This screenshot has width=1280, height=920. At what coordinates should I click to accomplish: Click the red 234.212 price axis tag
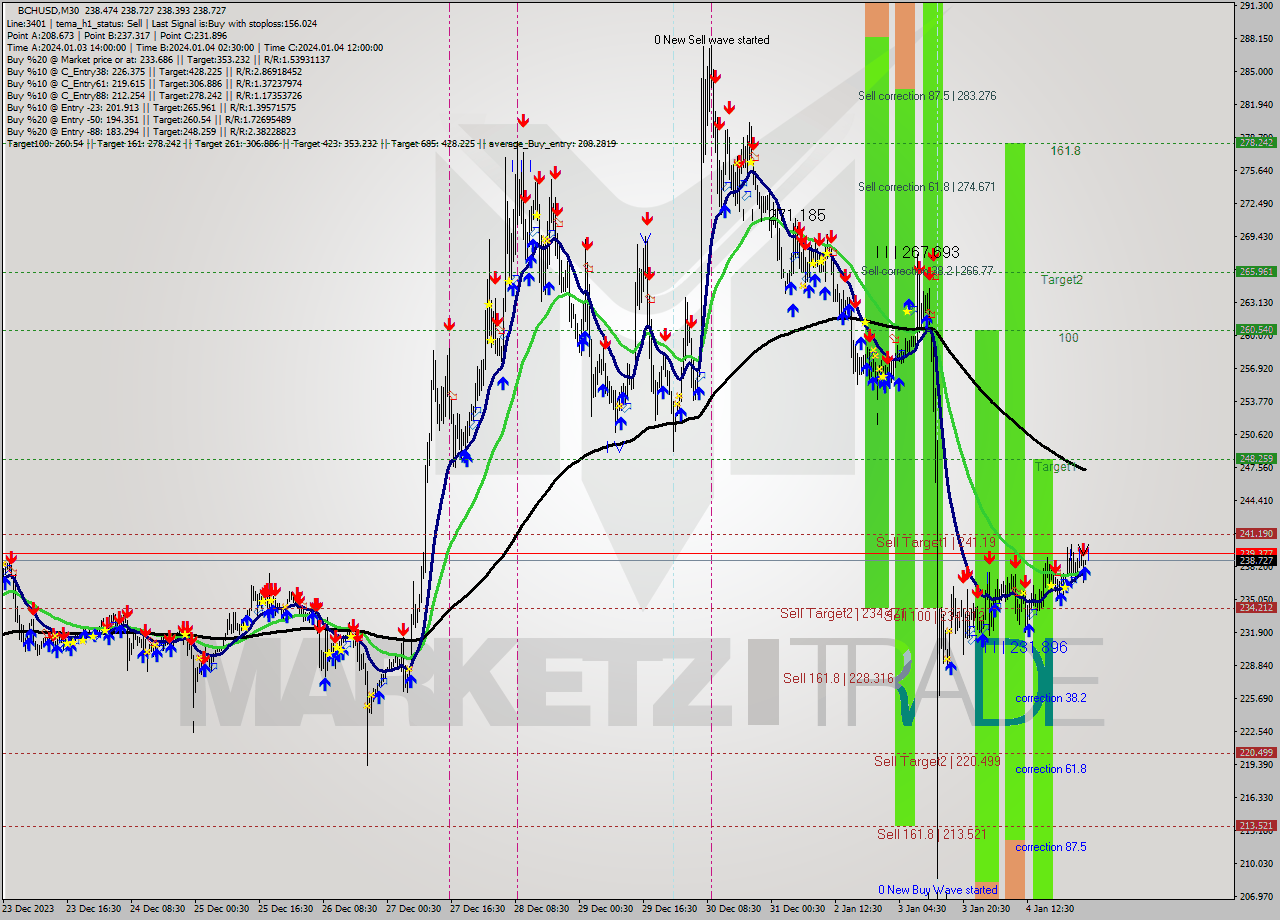click(1256, 607)
